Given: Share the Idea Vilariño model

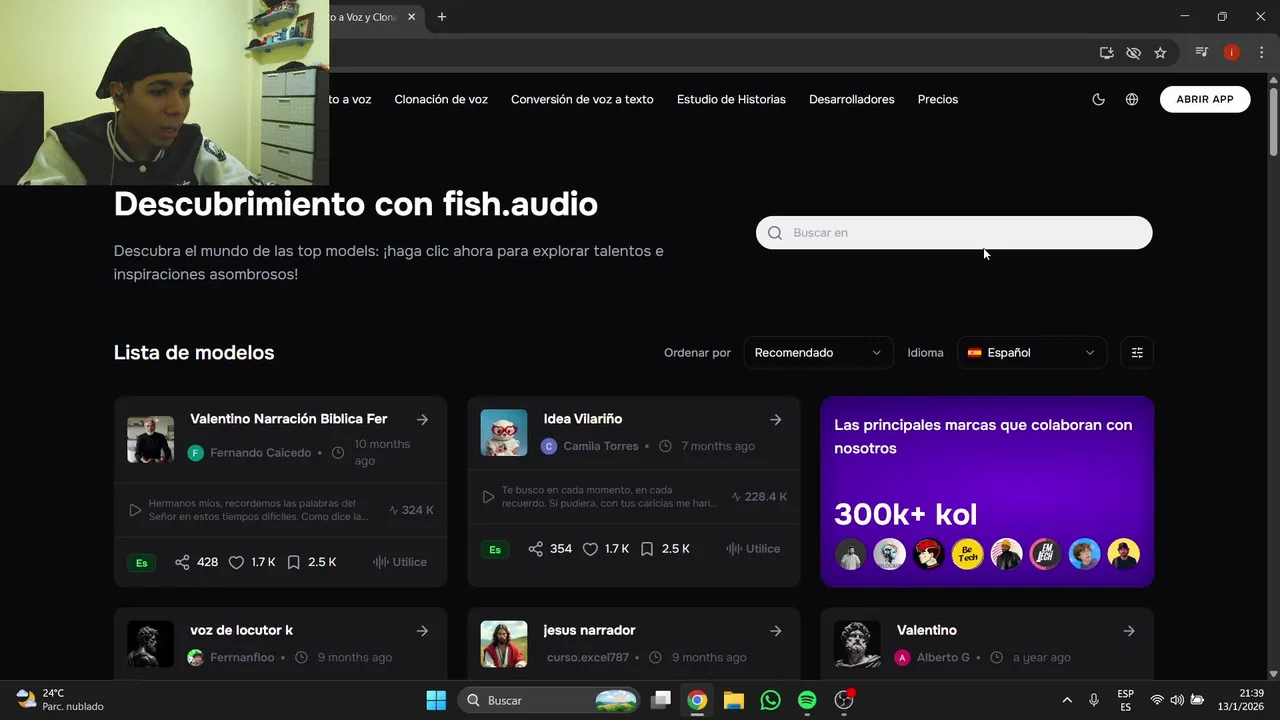Looking at the screenshot, I should (x=535, y=549).
